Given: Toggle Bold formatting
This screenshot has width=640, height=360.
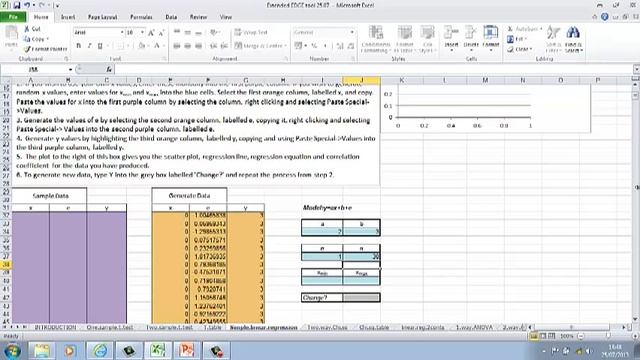Looking at the screenshot, I should pyautogui.click(x=78, y=46).
